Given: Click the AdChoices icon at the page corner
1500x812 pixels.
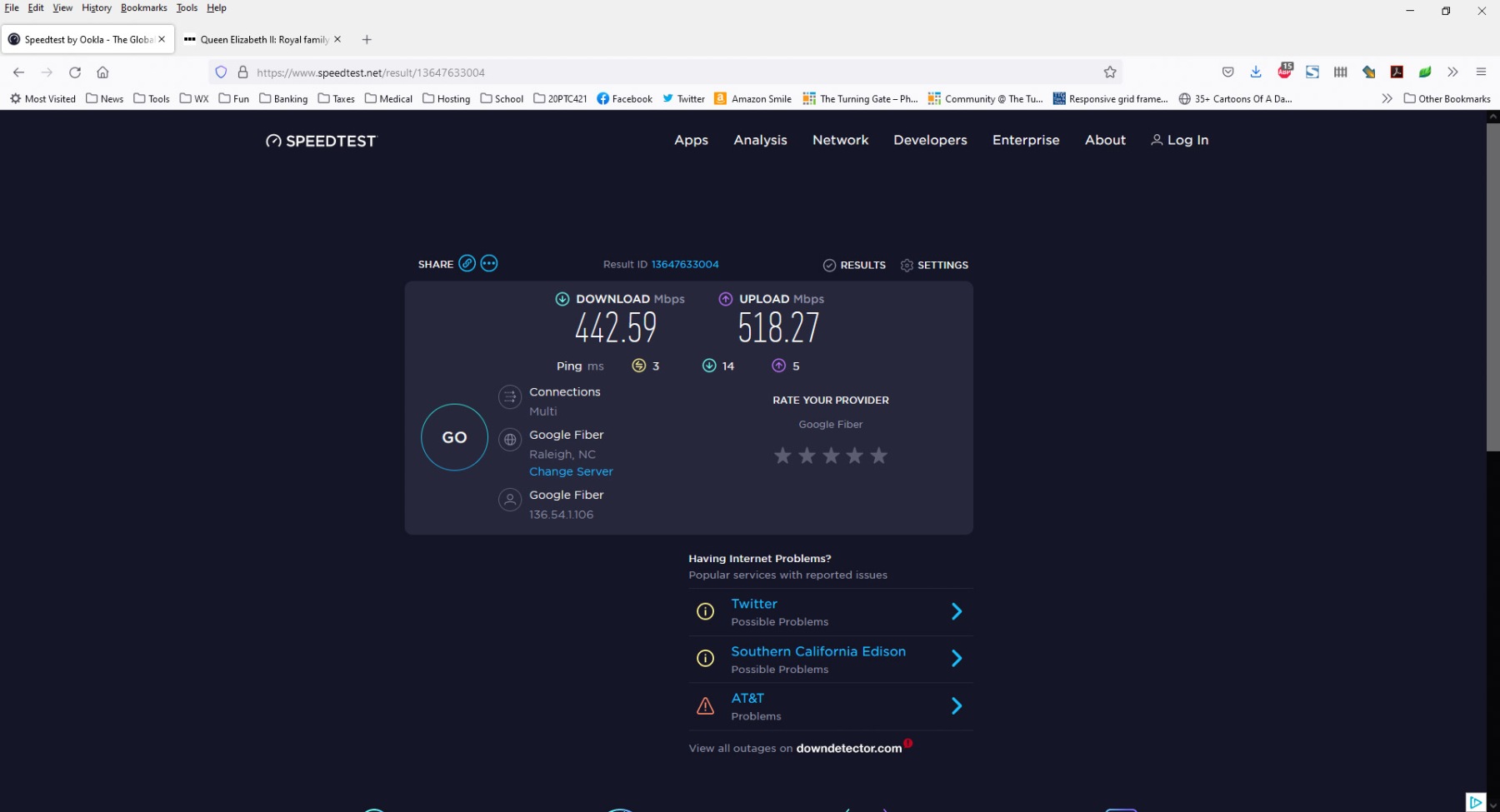Looking at the screenshot, I should coord(1476,802).
